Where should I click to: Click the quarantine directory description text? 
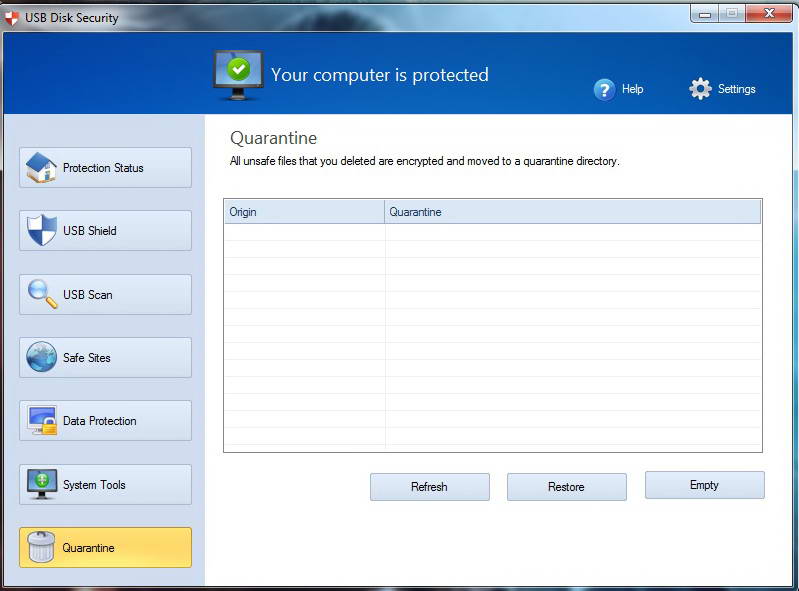[424, 162]
